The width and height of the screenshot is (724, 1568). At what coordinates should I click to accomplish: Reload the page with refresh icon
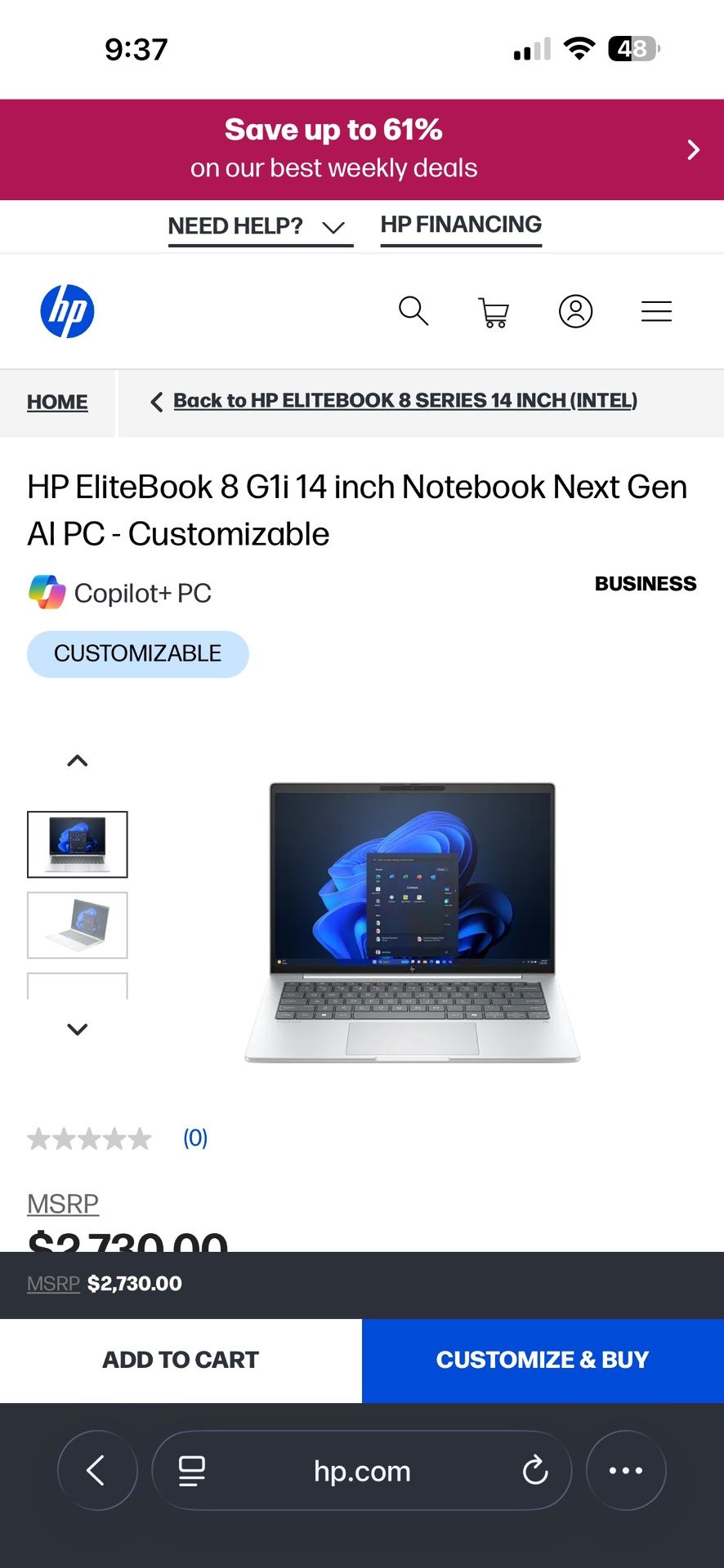535,1471
